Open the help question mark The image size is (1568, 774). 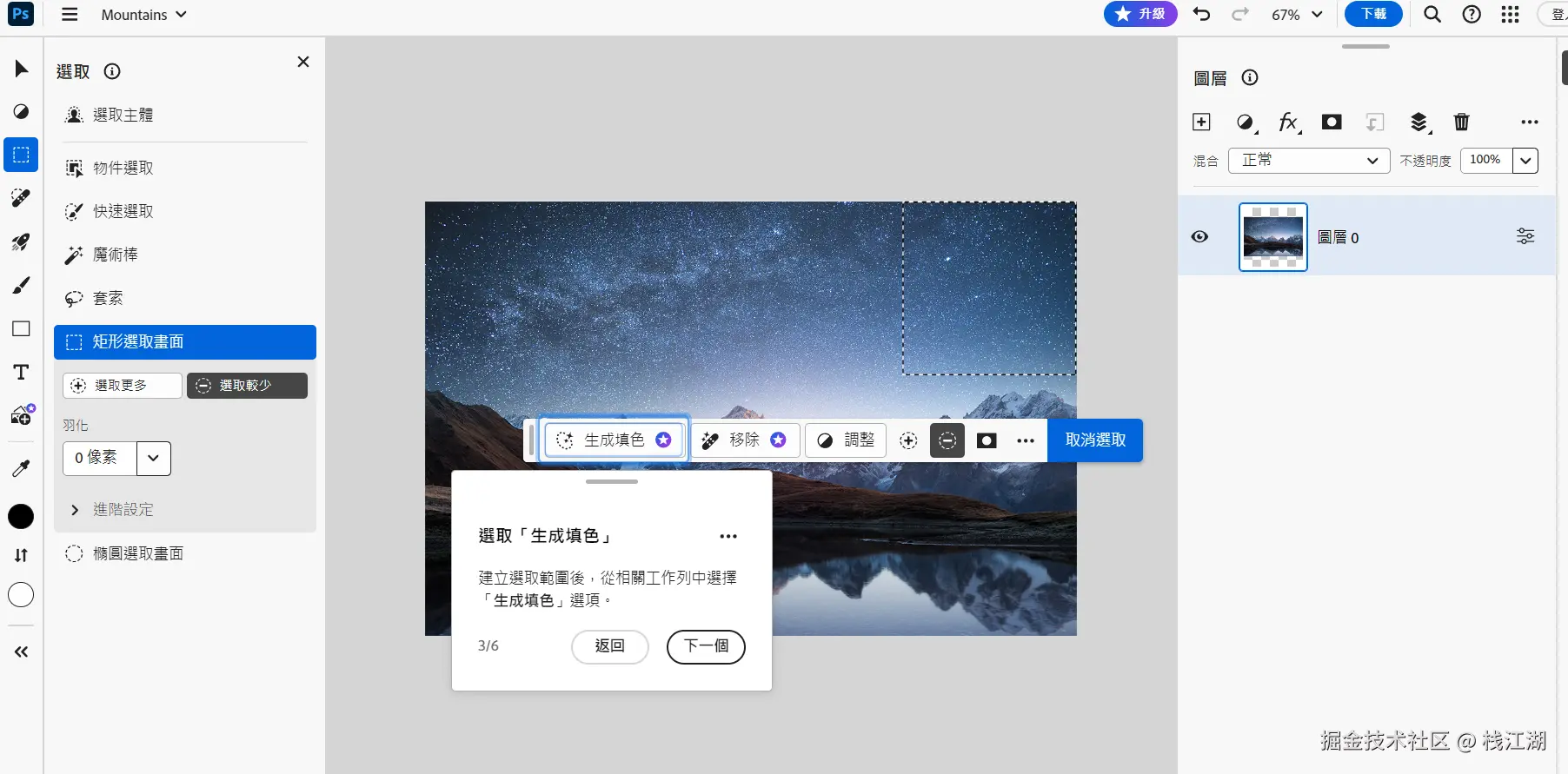click(1472, 14)
